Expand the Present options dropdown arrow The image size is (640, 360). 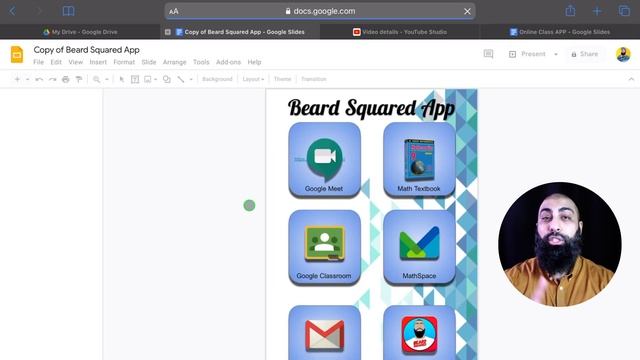click(556, 54)
